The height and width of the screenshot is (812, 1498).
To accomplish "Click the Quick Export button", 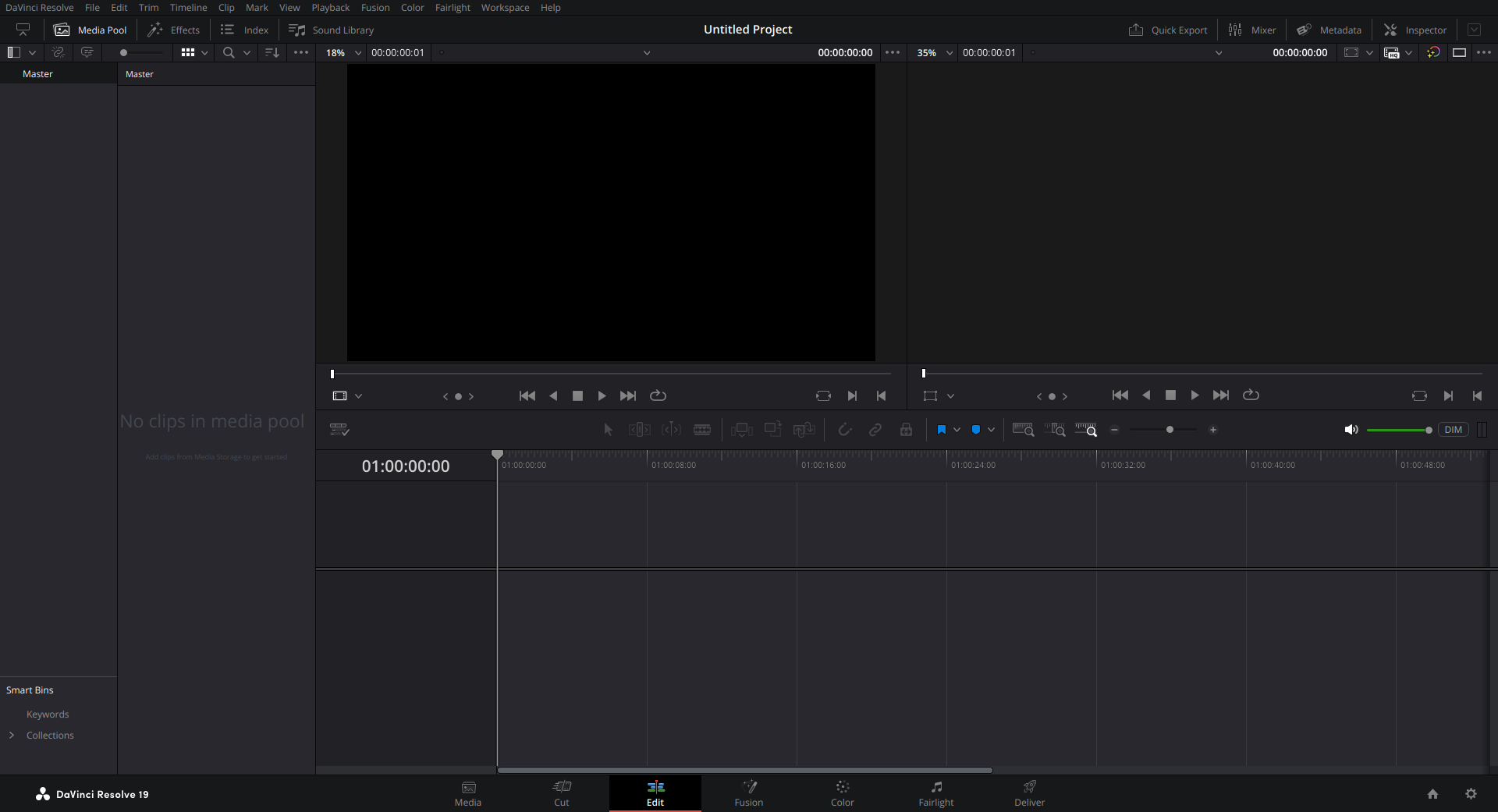I will point(1168,30).
